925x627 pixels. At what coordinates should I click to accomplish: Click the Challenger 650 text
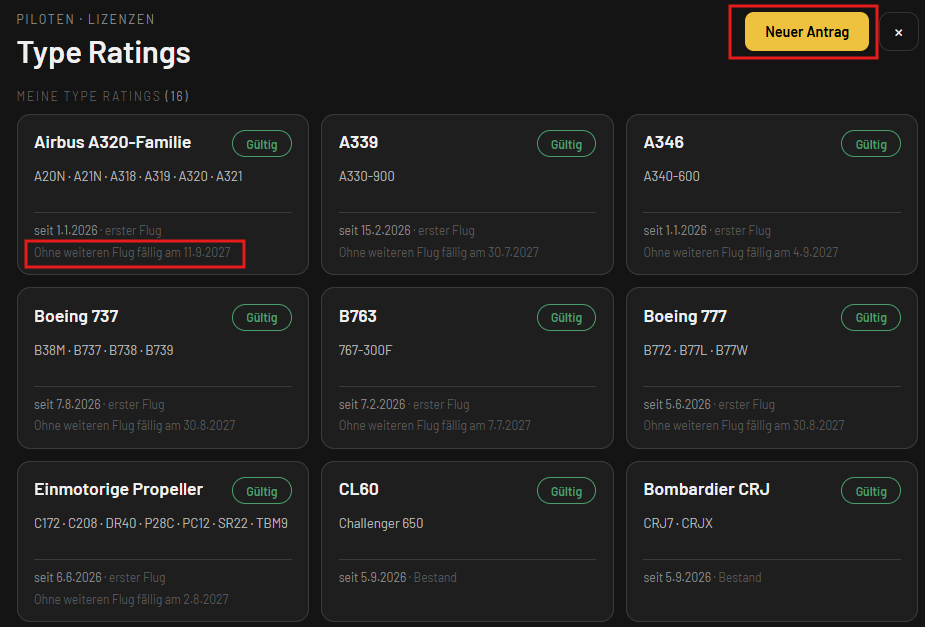pyautogui.click(x=381, y=523)
